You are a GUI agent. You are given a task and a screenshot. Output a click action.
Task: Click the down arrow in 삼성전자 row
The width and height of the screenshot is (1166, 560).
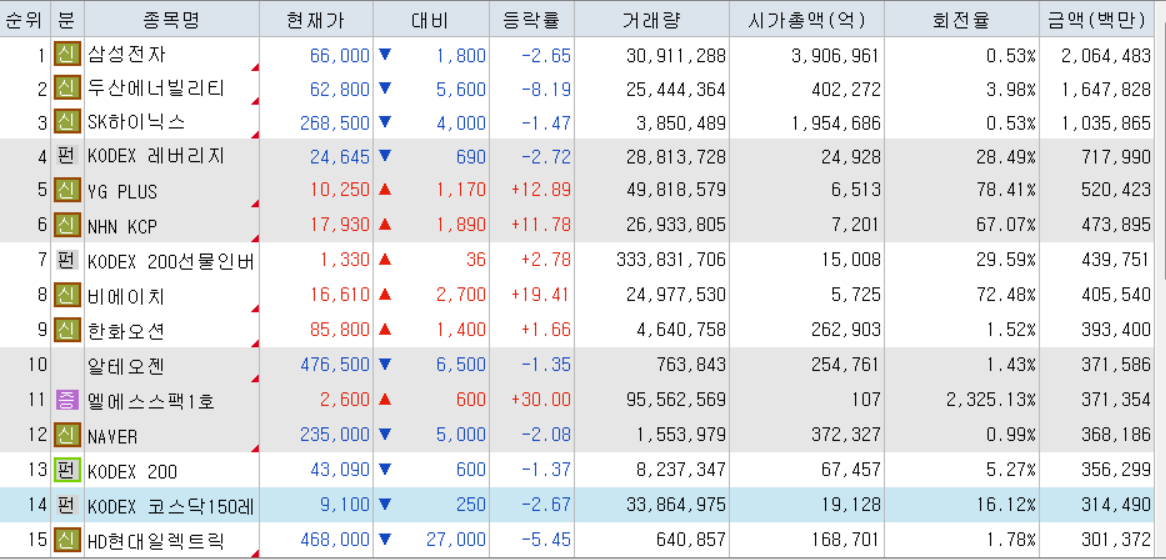tap(385, 54)
